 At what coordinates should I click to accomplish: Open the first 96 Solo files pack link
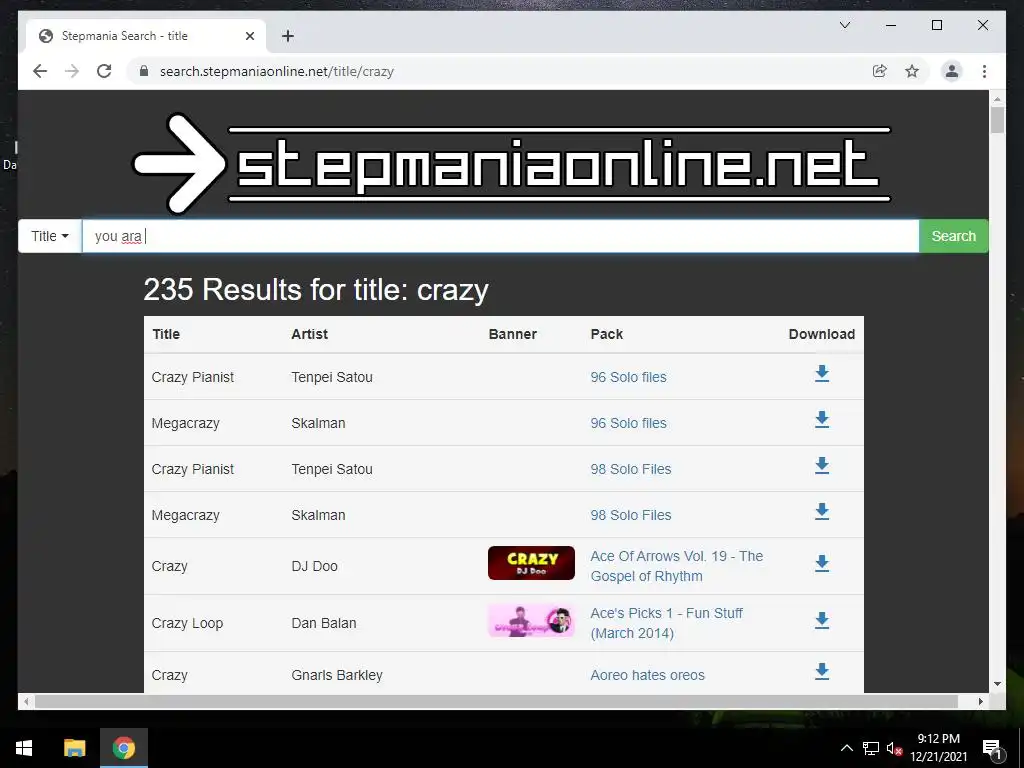(x=628, y=377)
